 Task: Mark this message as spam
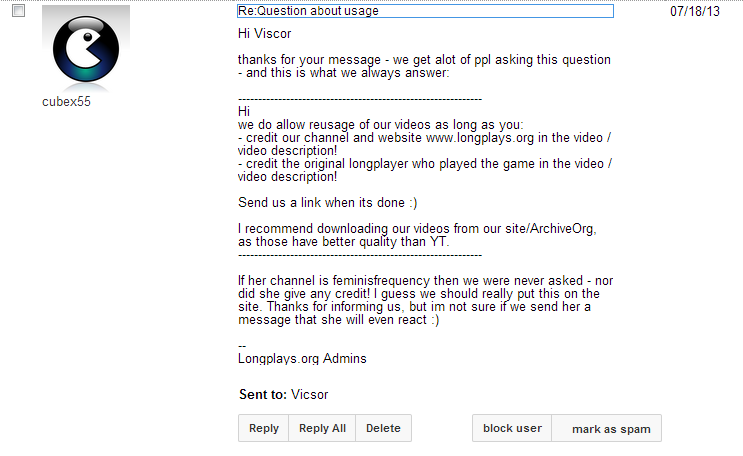tap(611, 429)
